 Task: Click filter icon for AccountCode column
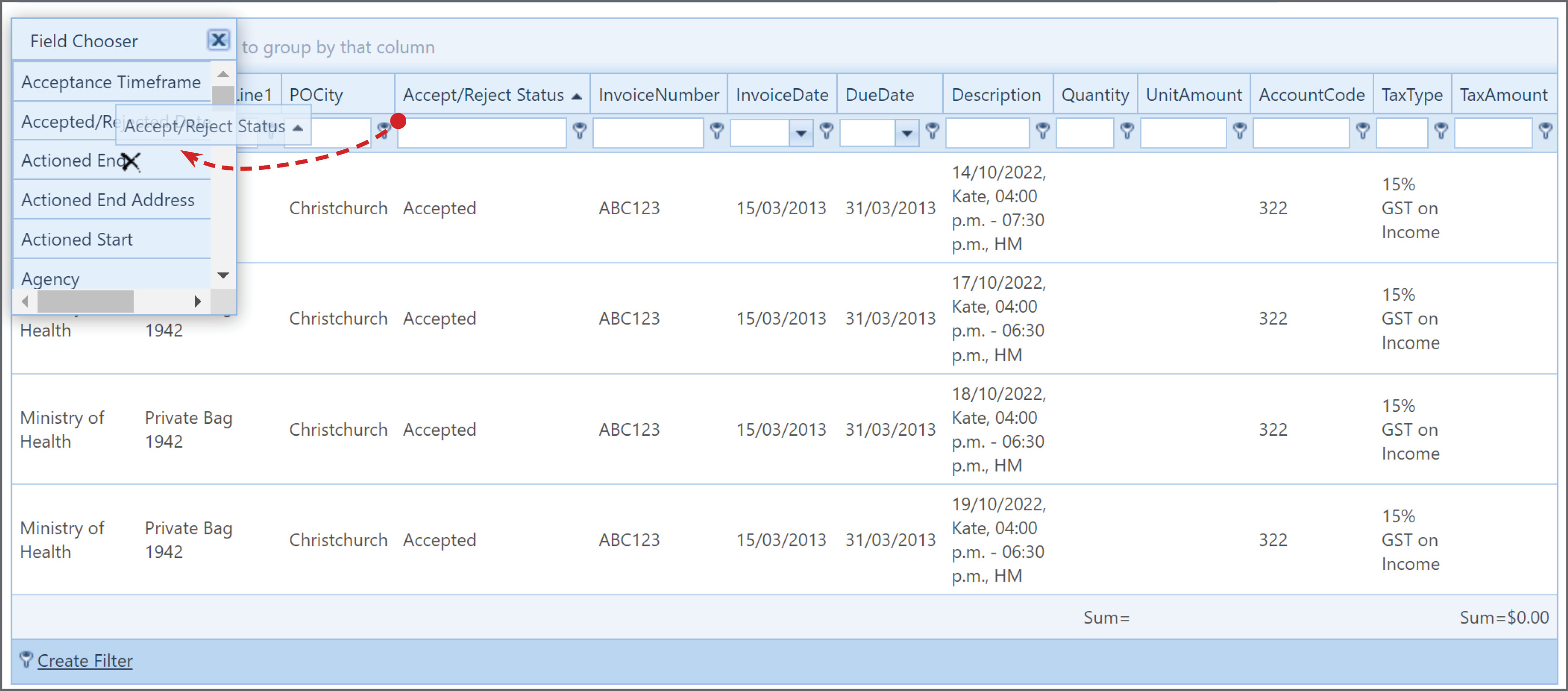coord(1363,130)
